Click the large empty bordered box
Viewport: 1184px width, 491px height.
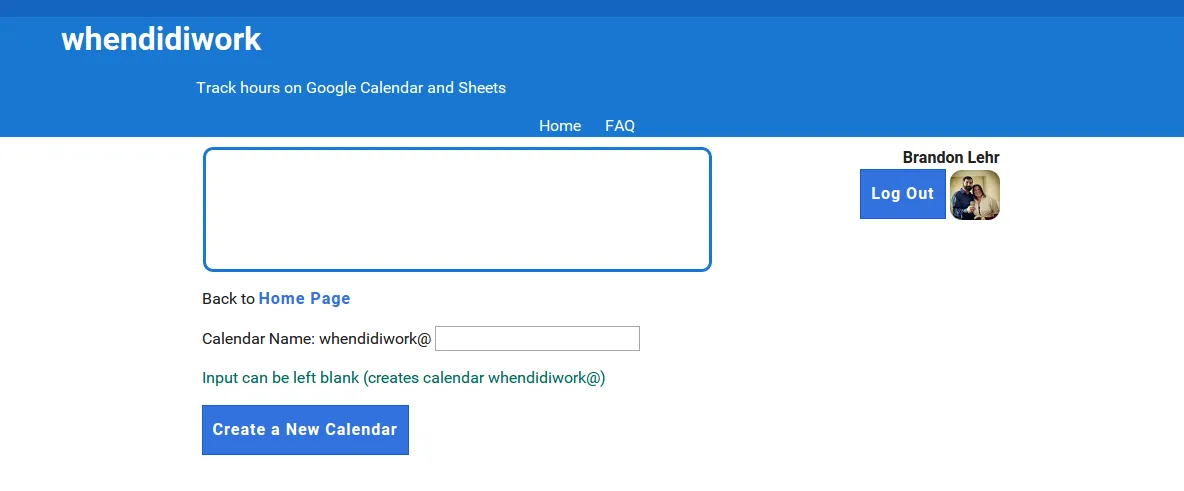(457, 210)
